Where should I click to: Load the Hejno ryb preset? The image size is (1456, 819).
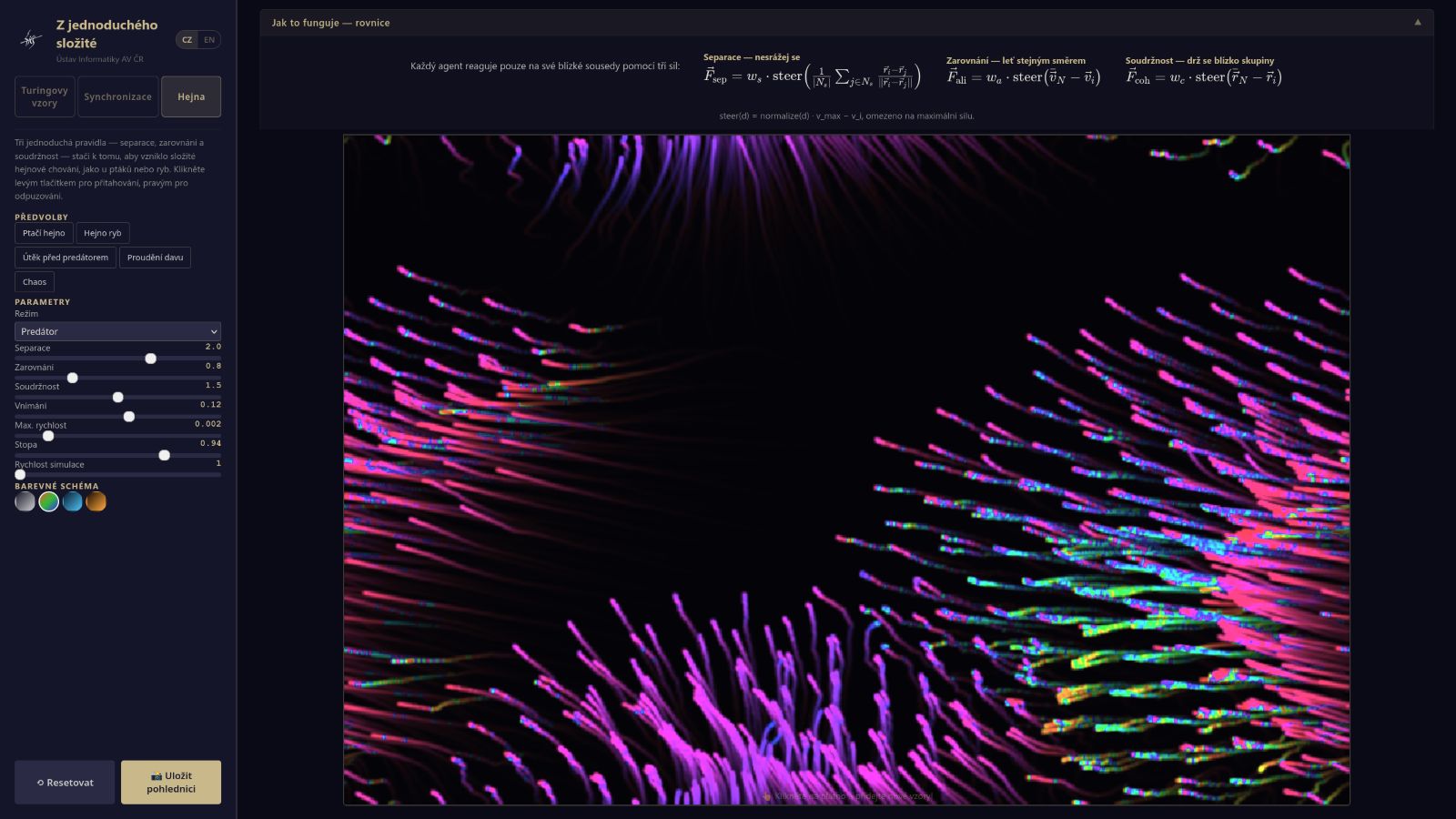[x=103, y=233]
